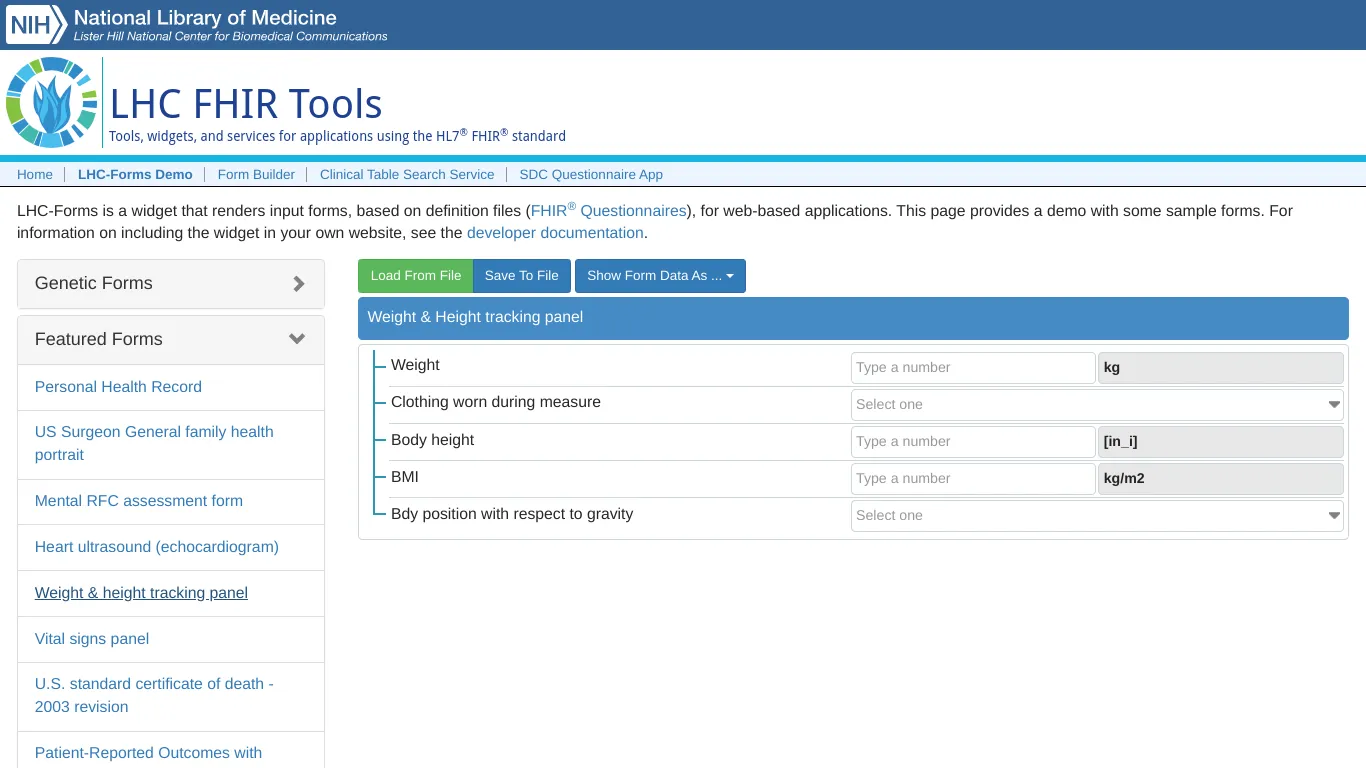Expand the Genetic Forms section chevron
Screen dimensions: 1366x768
pos(298,283)
